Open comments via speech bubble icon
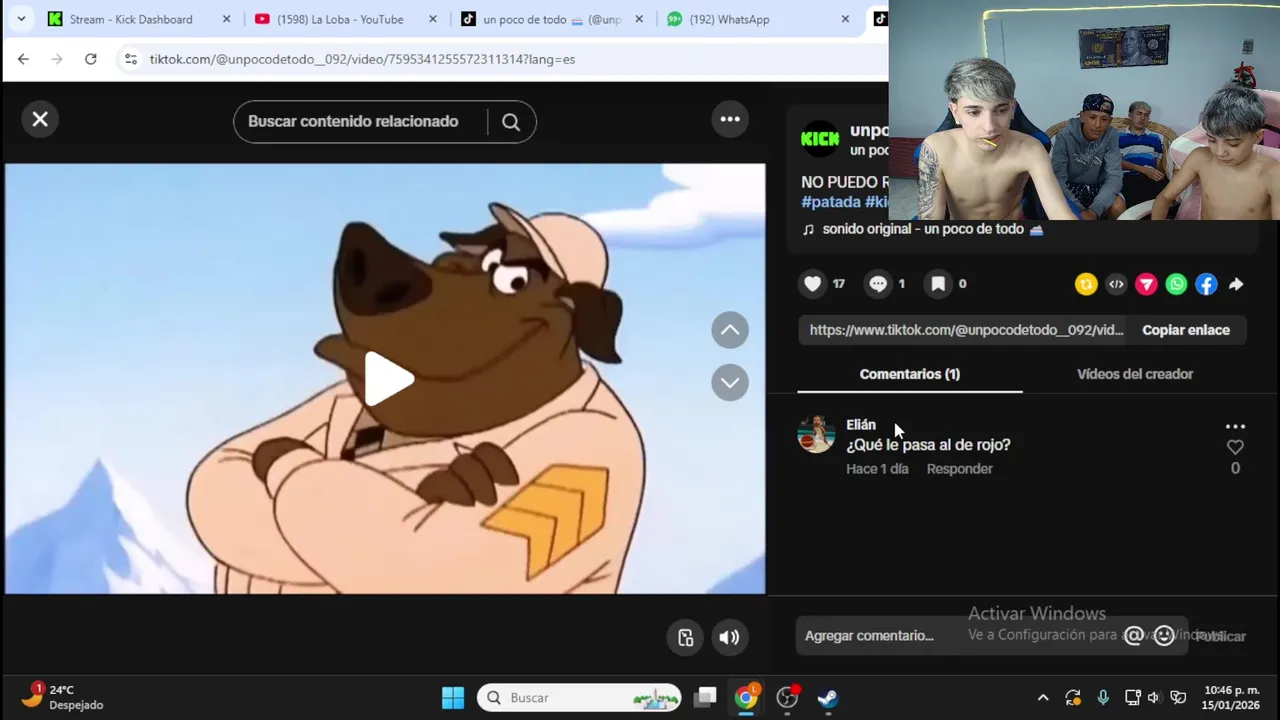Image resolution: width=1280 pixels, height=720 pixels. [x=878, y=284]
